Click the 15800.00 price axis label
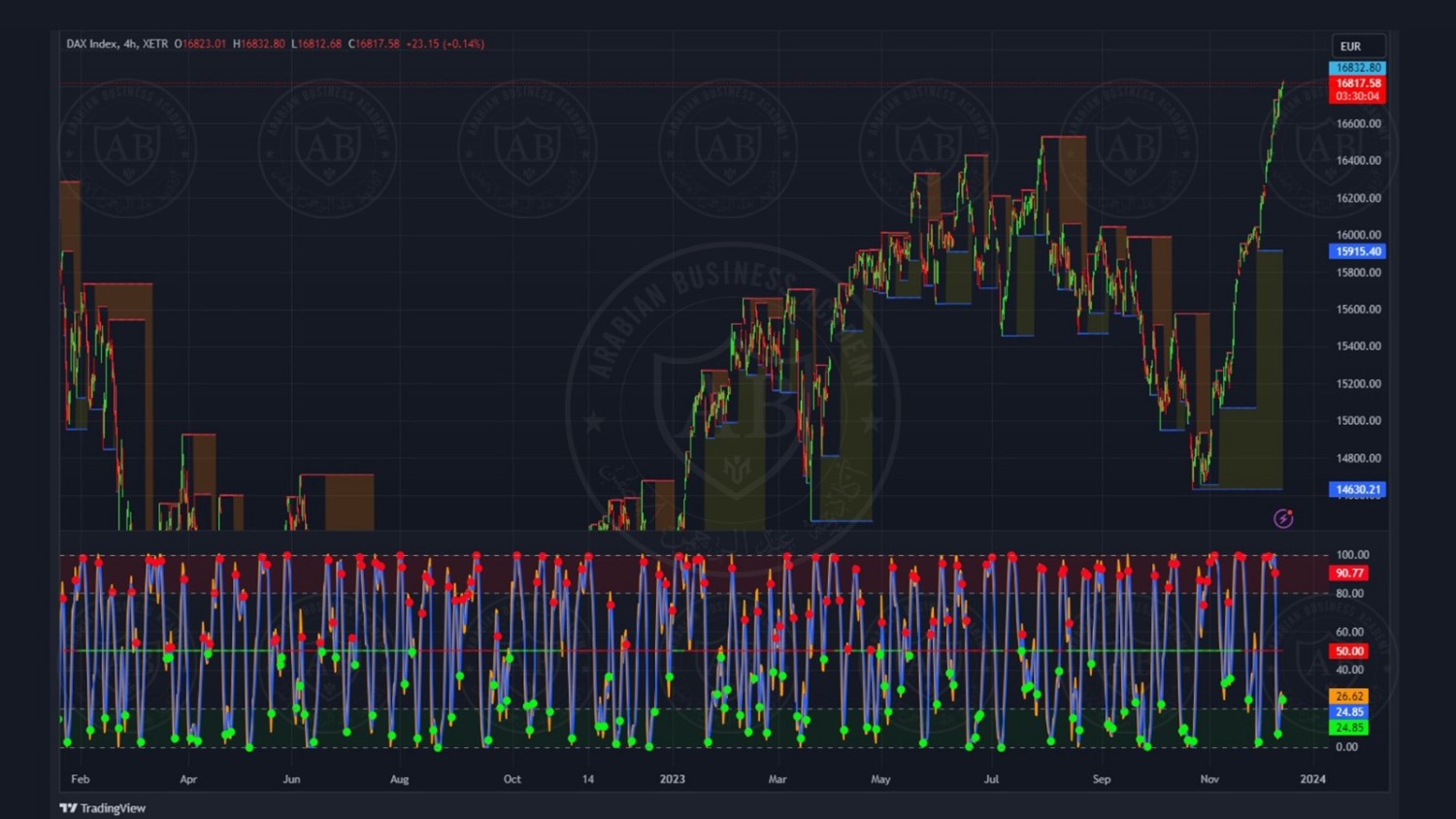 1358,273
